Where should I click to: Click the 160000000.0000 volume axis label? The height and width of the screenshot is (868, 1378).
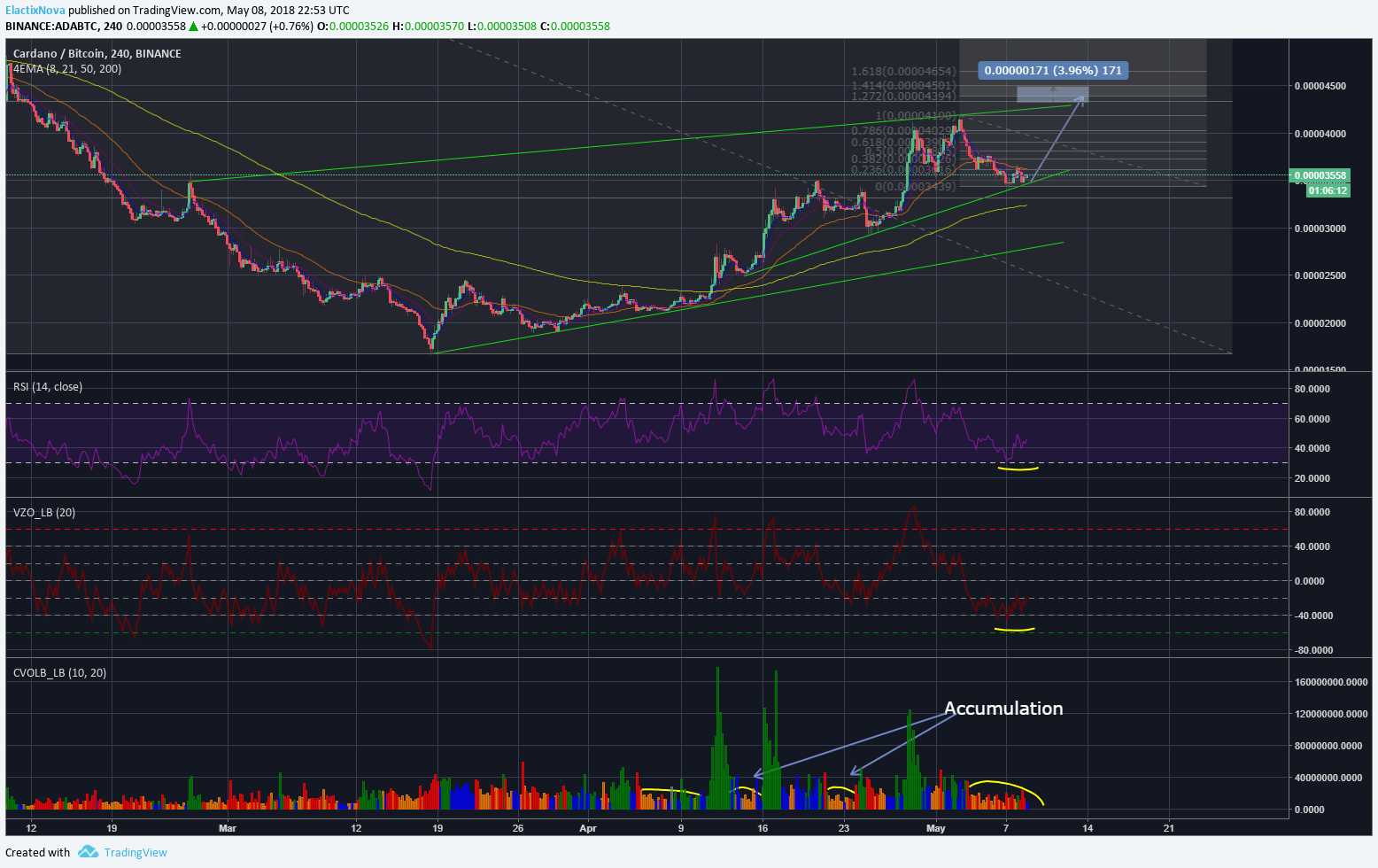click(1331, 682)
